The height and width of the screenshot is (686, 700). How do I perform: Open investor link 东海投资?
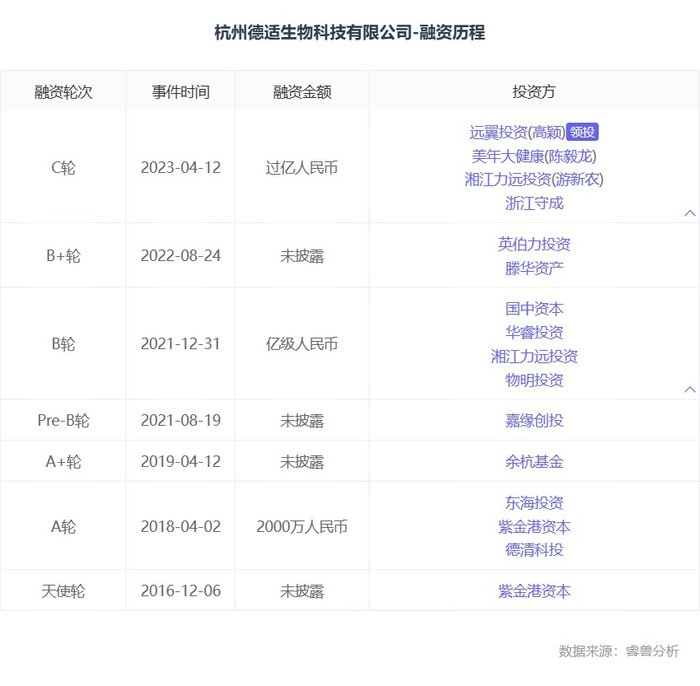coord(534,503)
